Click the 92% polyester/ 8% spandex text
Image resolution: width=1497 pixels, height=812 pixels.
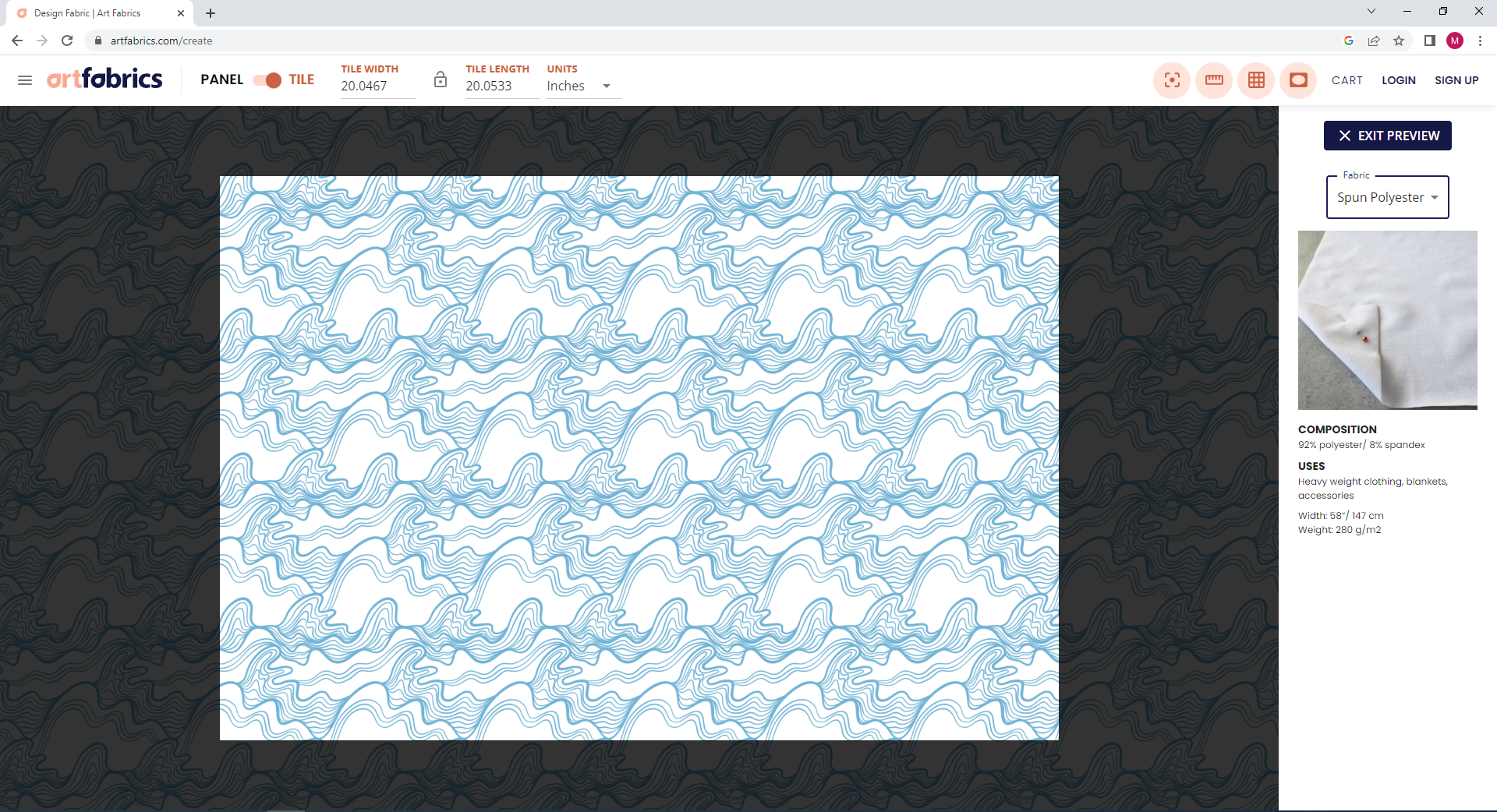1361,445
